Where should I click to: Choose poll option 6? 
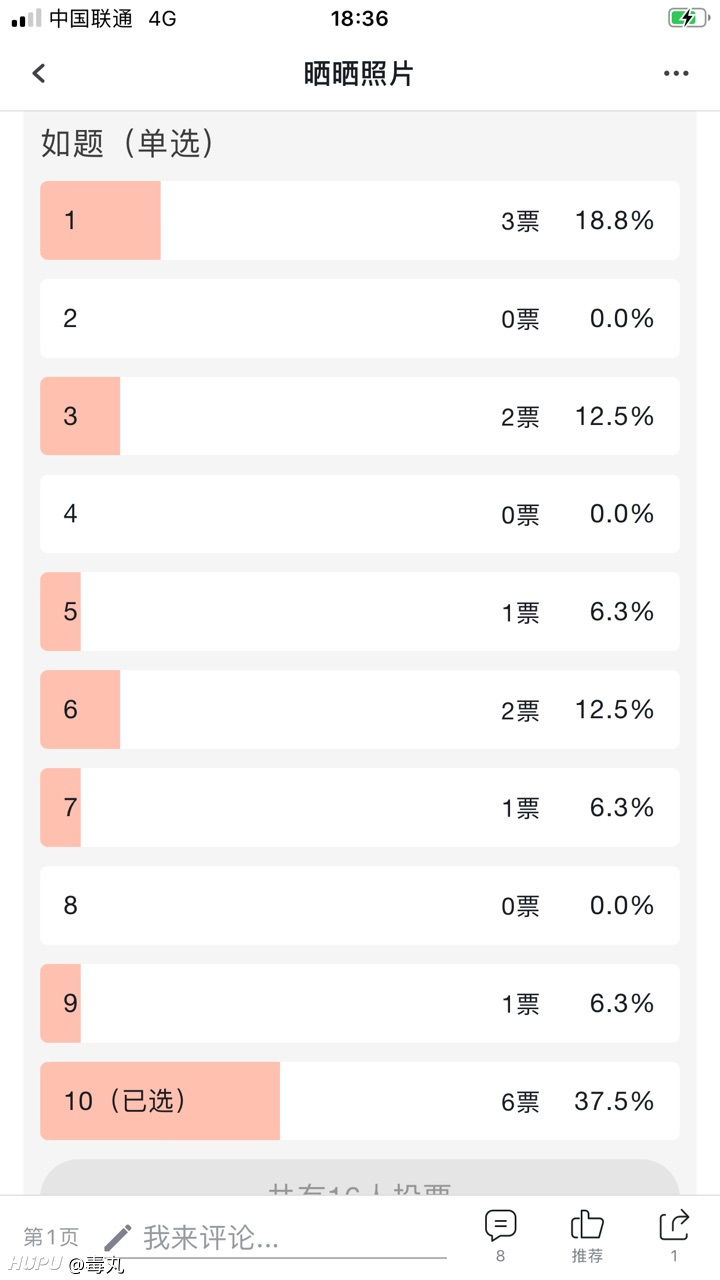click(360, 710)
